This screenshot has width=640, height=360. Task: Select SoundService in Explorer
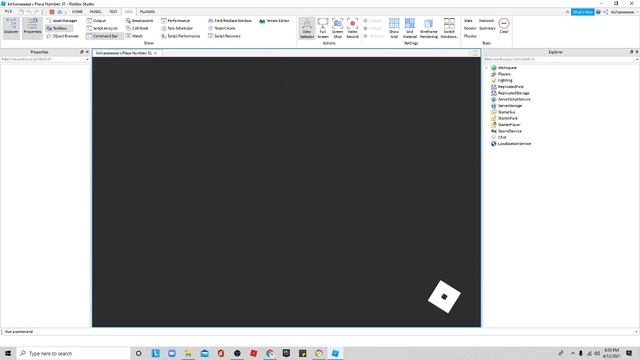(510, 131)
